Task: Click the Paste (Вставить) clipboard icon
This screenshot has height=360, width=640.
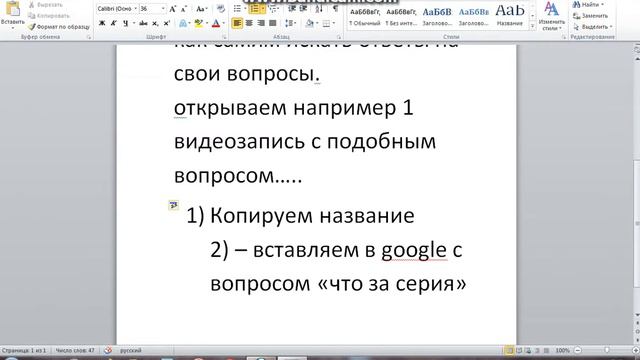Action: (13, 9)
